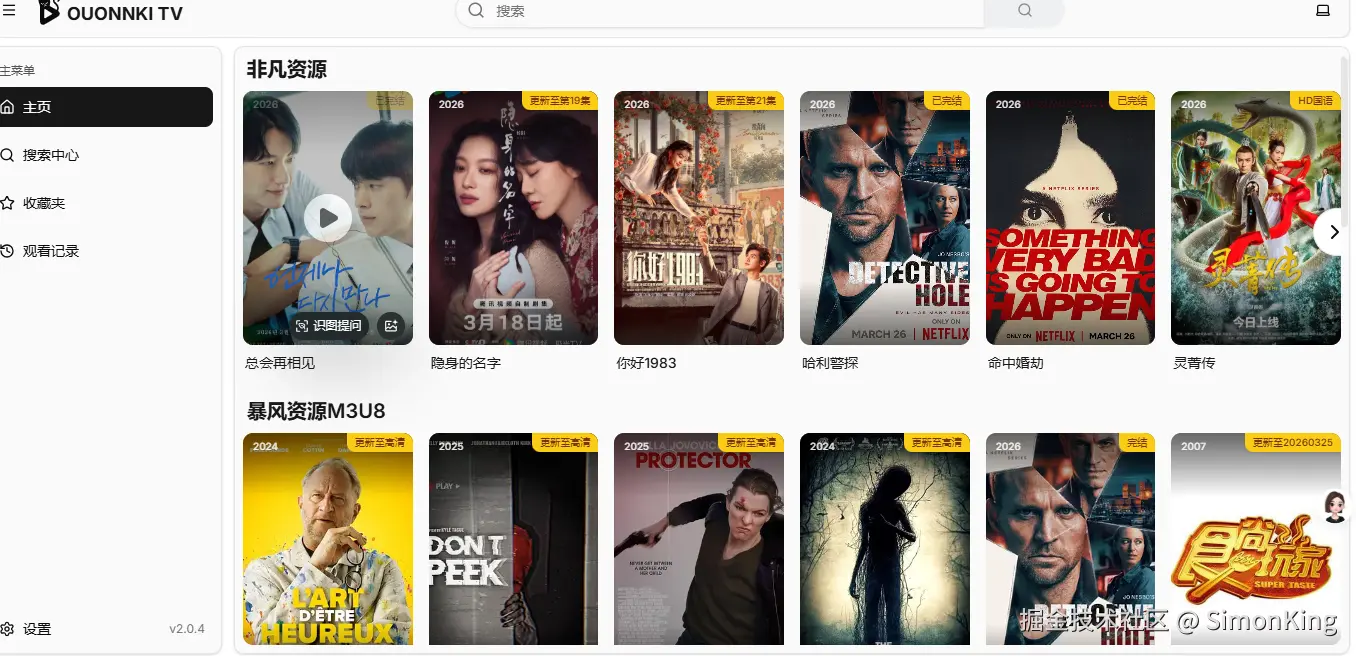Click the cartoon avatar assistant icon
This screenshot has width=1356, height=656.
point(1335,507)
